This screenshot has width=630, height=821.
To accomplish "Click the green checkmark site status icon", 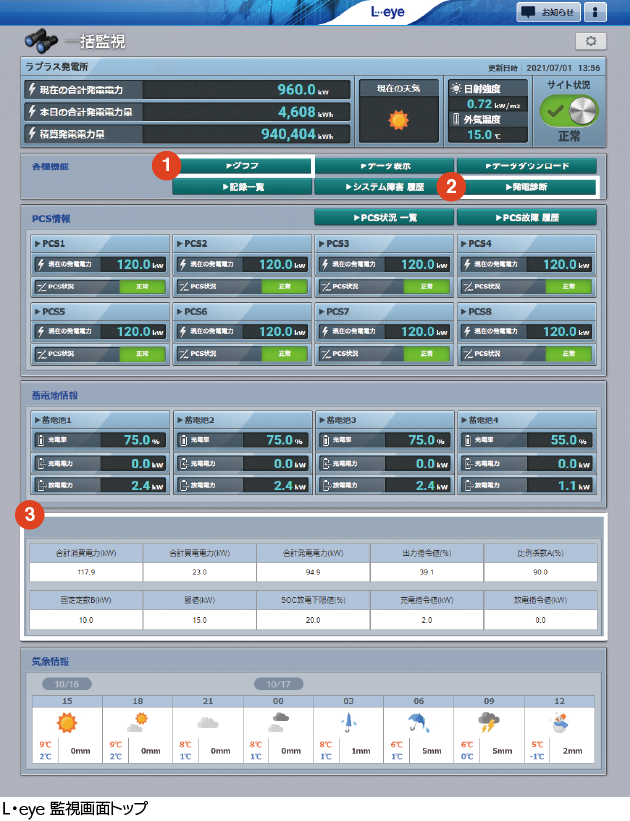I will click(x=568, y=110).
